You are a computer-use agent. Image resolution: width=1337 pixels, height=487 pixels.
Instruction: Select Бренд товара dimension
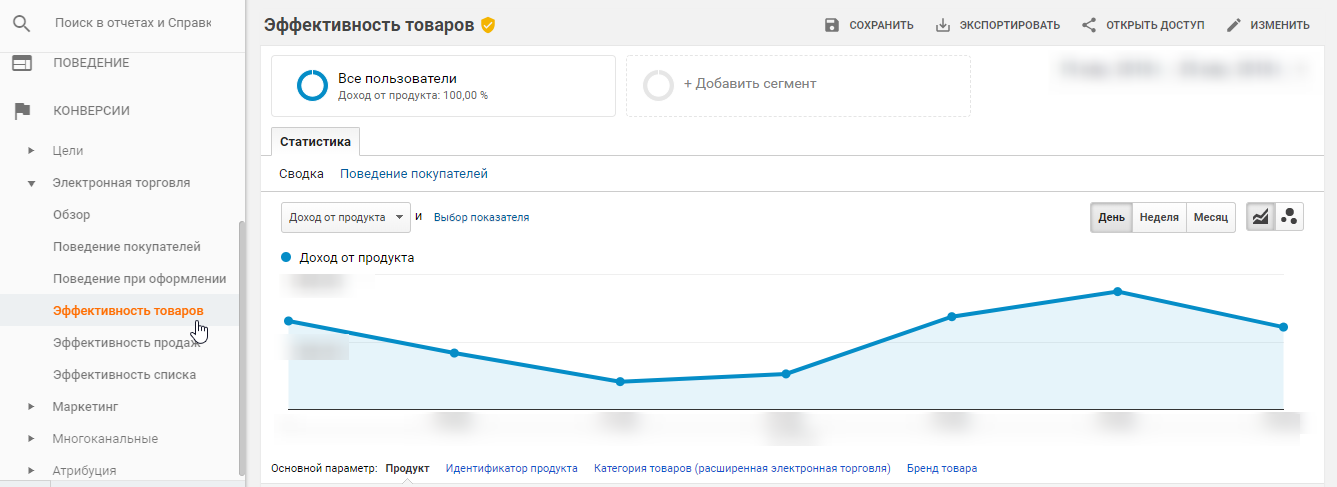click(942, 468)
